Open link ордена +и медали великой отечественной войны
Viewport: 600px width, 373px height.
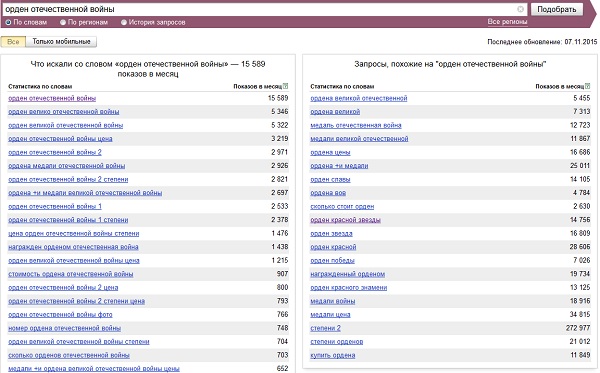pos(85,193)
